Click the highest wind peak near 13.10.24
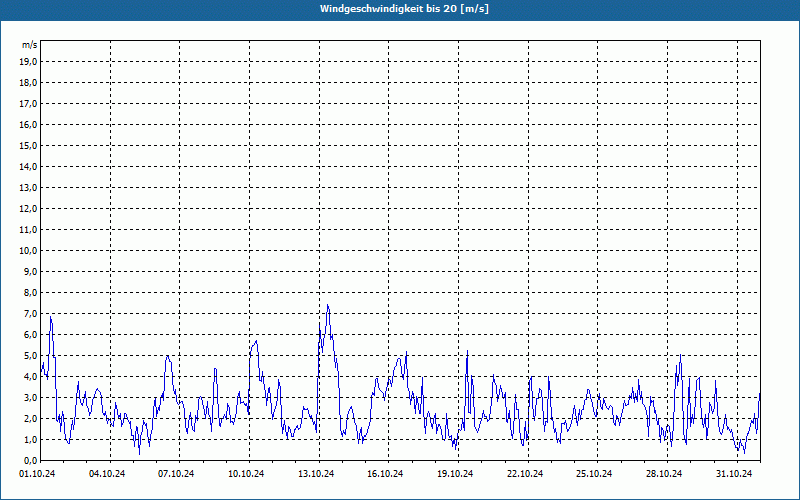The width and height of the screenshot is (800, 500). pos(328,305)
